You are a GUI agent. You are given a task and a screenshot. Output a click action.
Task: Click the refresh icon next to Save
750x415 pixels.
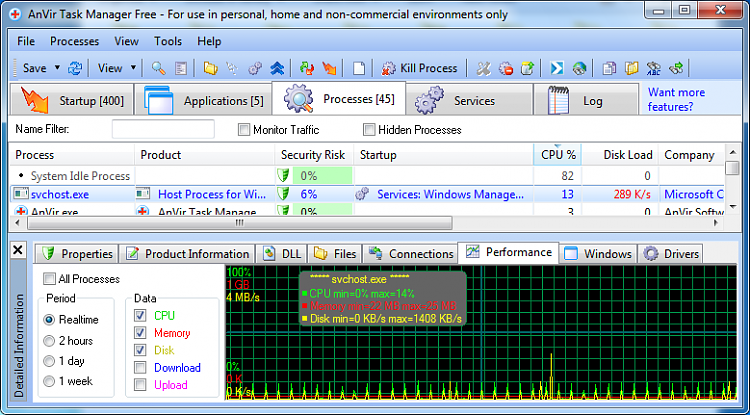tap(75, 68)
